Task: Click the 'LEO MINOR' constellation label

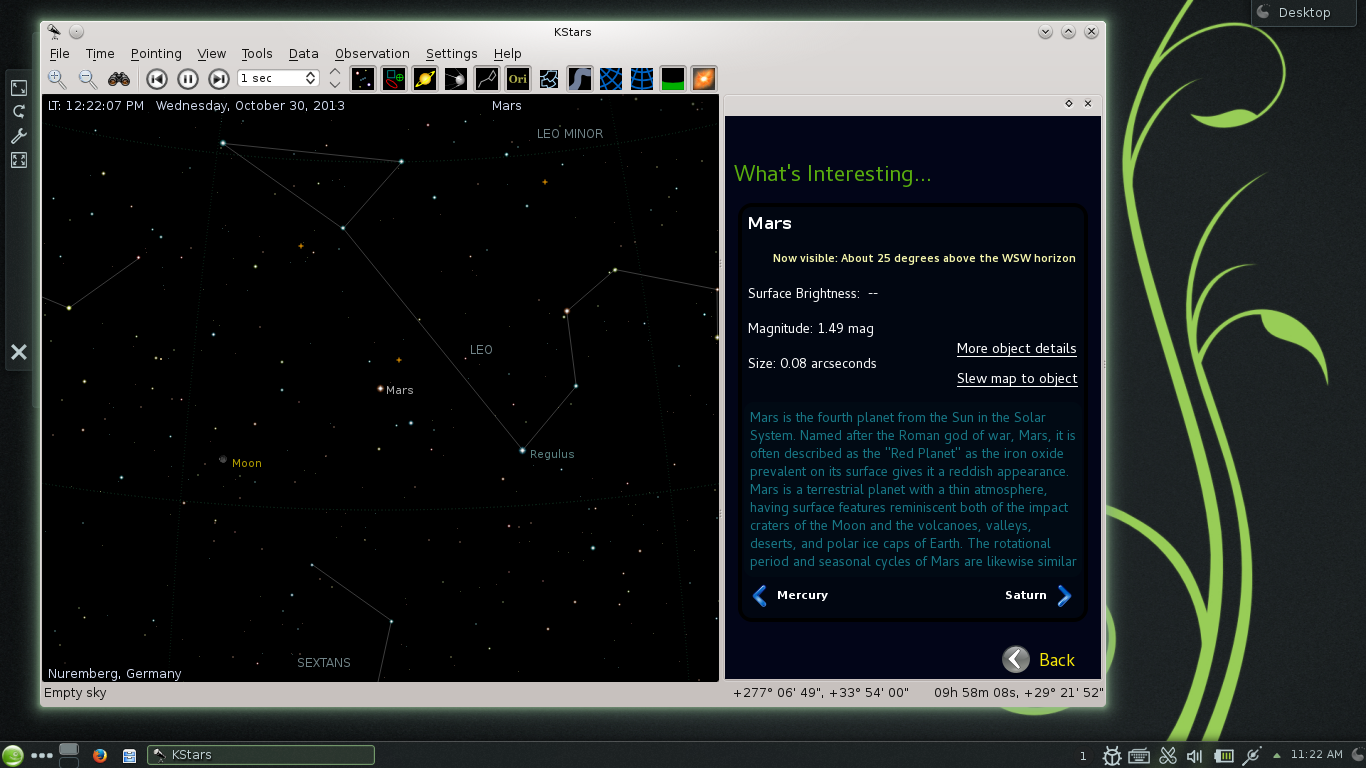Action: (x=570, y=134)
